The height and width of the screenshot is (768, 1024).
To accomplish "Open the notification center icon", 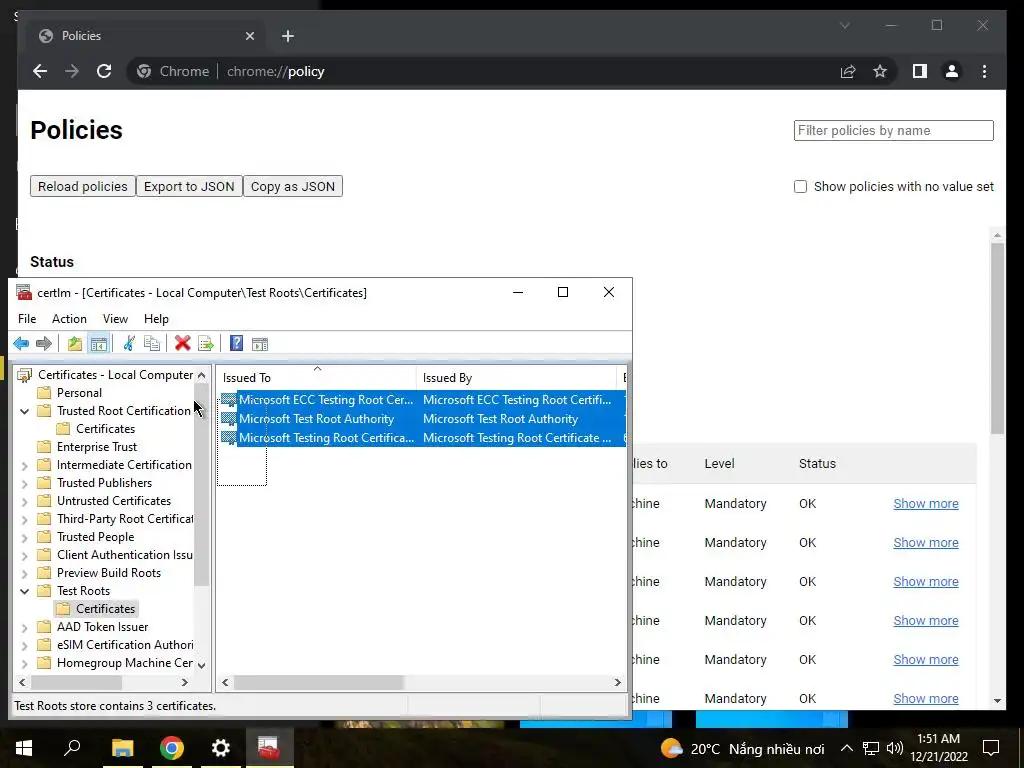I will (991, 748).
